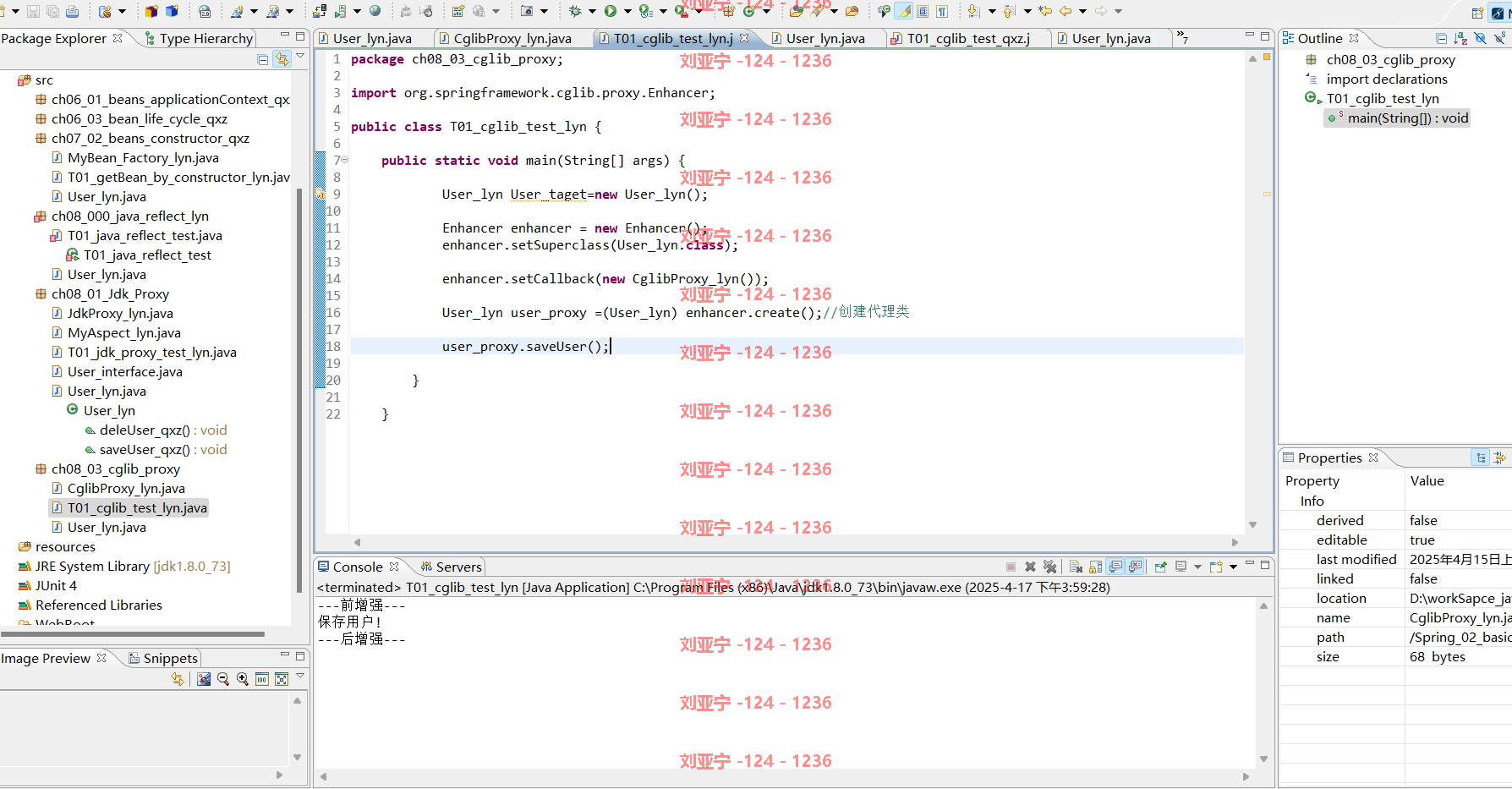Click the Open Type folder icon
1512x789 pixels.
coord(797,11)
